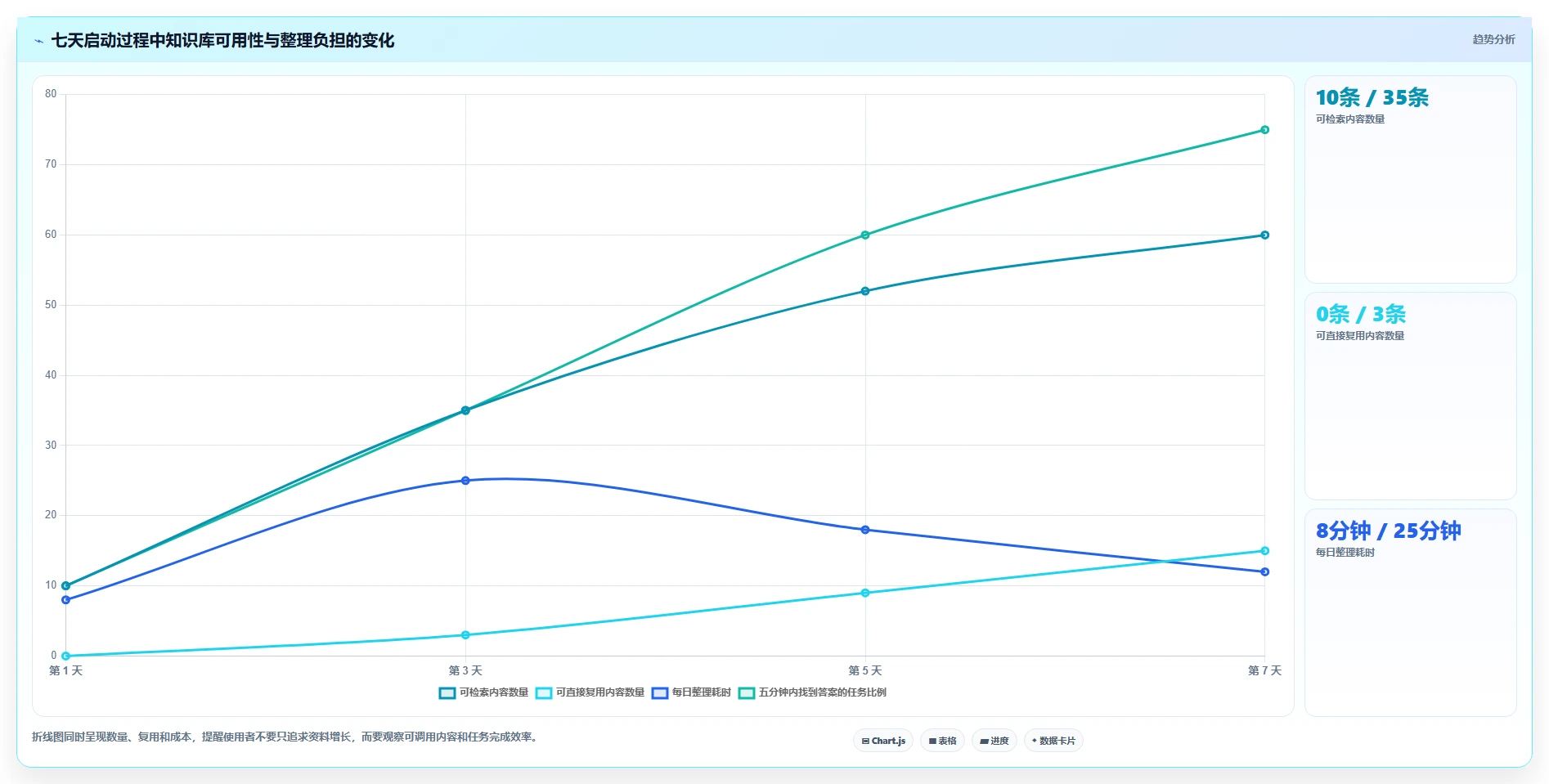Click the Chart.js tag

coord(883,741)
